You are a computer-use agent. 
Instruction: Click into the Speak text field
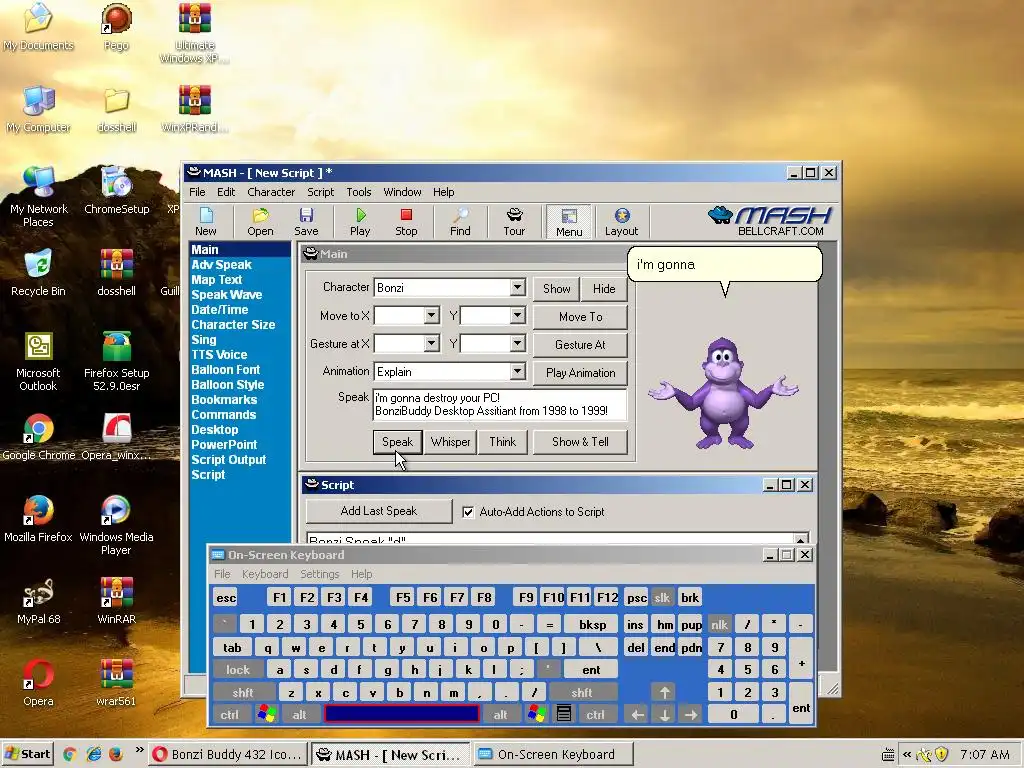pos(500,405)
